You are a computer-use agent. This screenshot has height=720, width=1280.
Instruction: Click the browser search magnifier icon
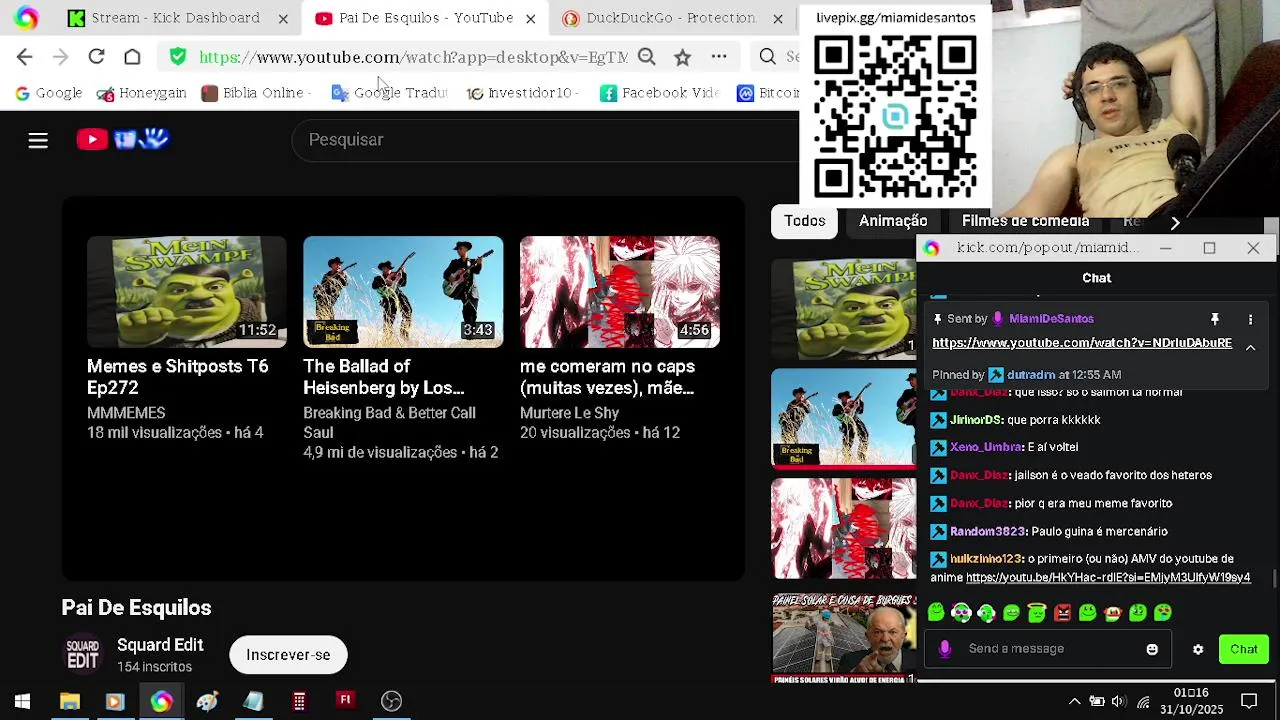pos(767,57)
